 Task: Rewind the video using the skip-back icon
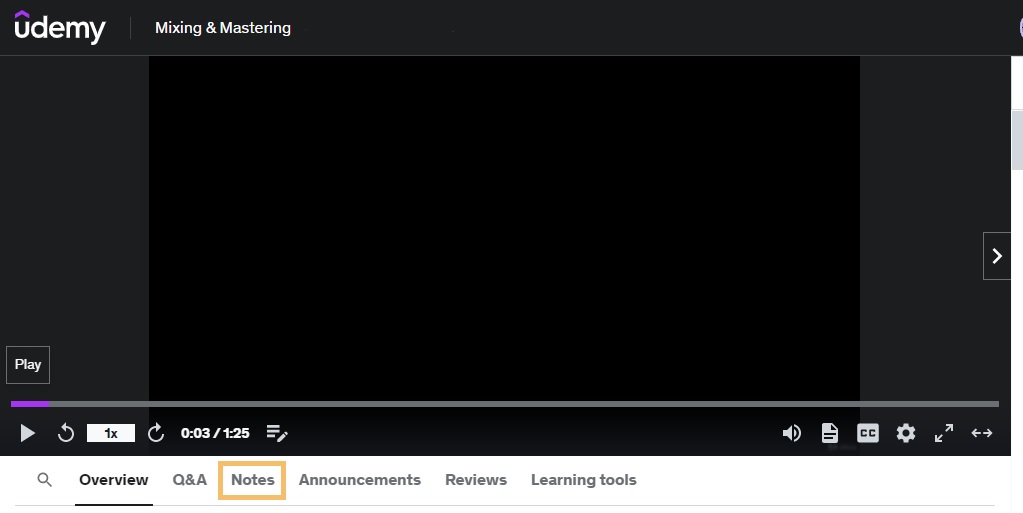pyautogui.click(x=66, y=433)
